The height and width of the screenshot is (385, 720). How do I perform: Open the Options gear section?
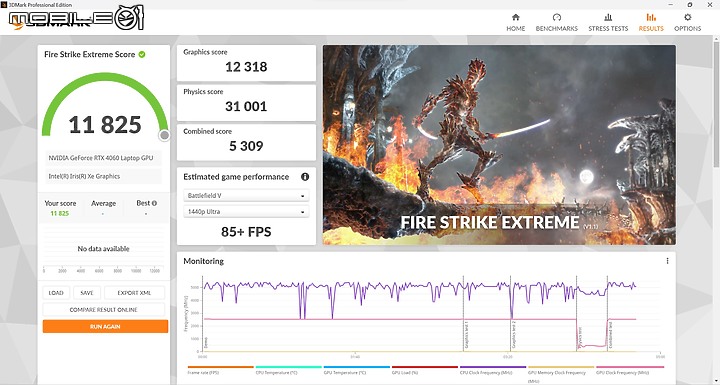click(687, 23)
